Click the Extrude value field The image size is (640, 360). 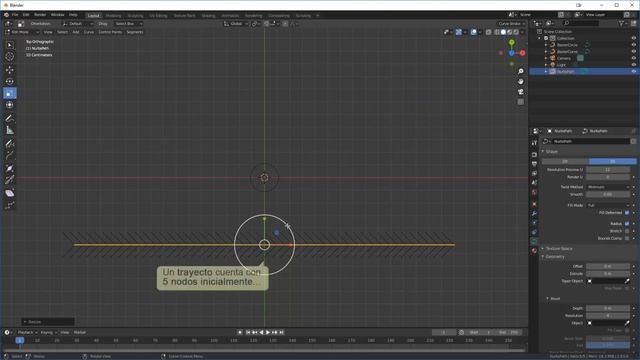608,274
